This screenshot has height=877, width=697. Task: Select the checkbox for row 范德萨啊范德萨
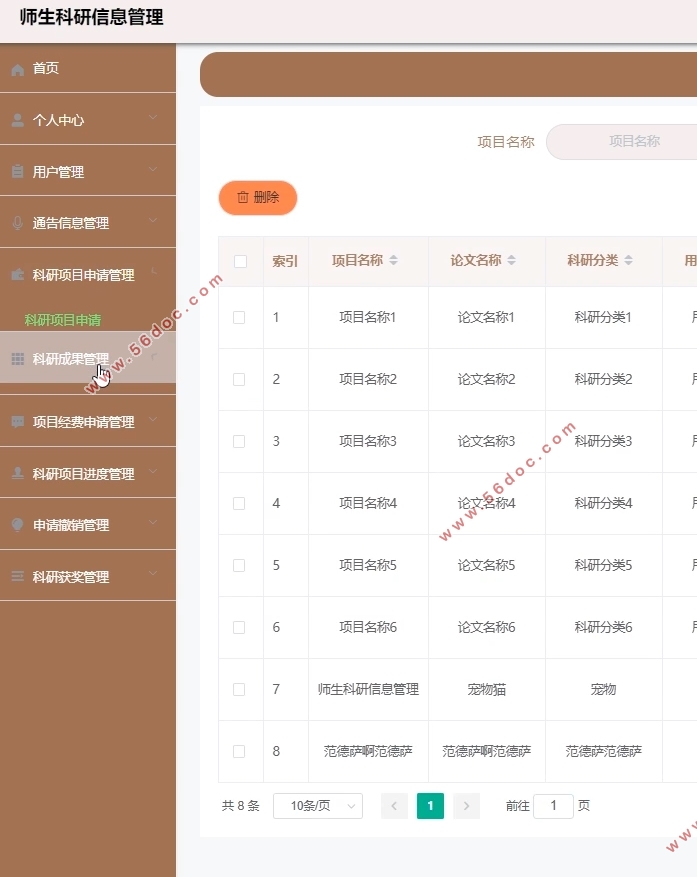point(239,751)
